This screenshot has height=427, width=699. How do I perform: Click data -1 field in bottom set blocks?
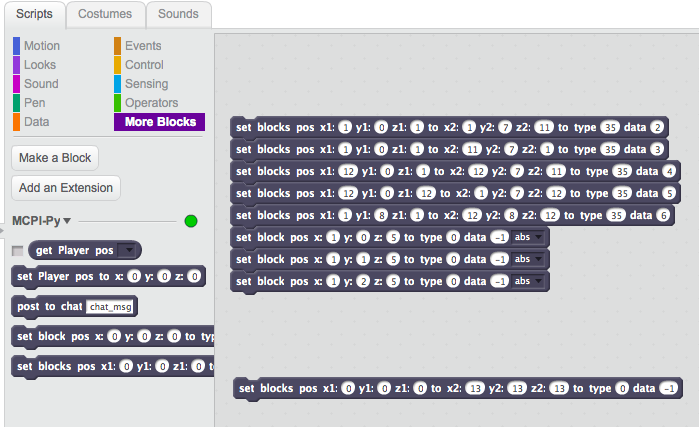click(x=669, y=389)
